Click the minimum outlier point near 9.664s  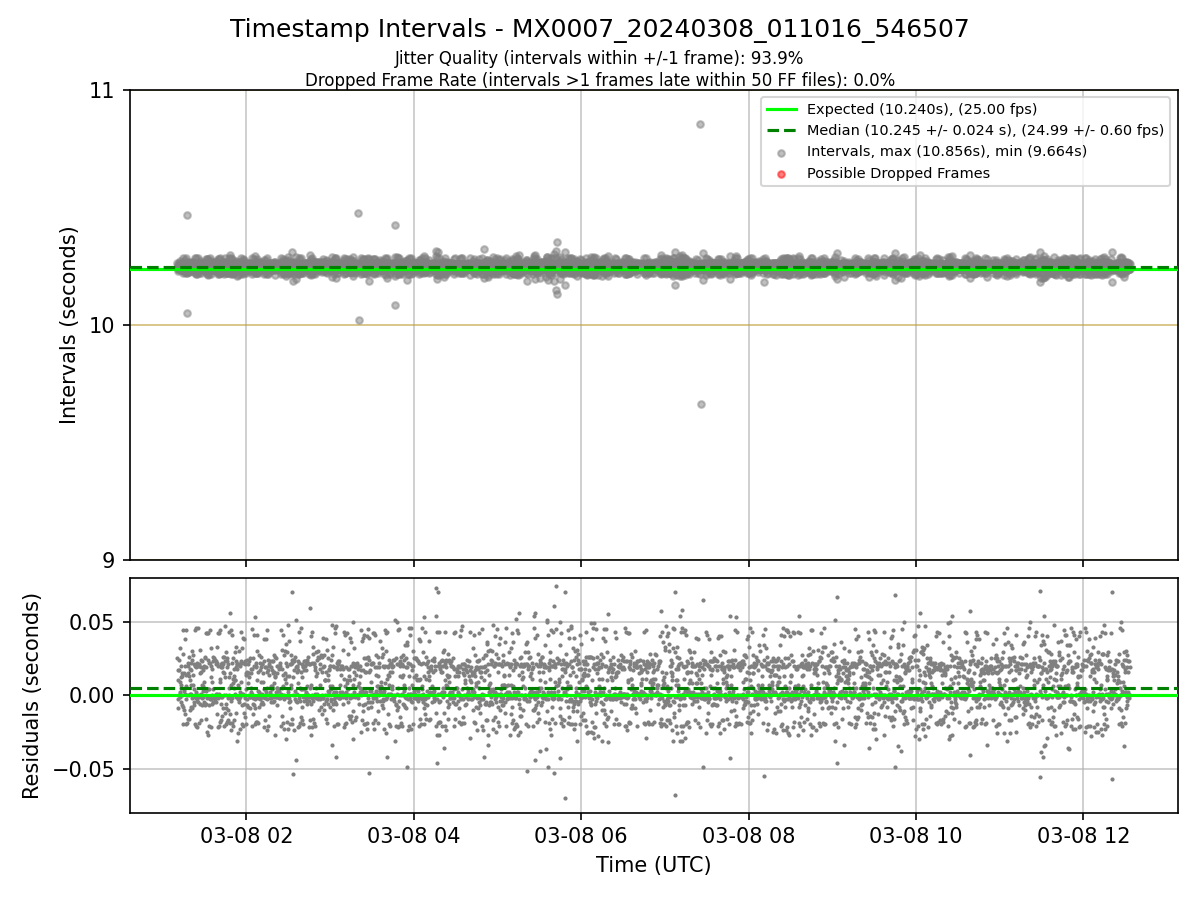coord(701,404)
